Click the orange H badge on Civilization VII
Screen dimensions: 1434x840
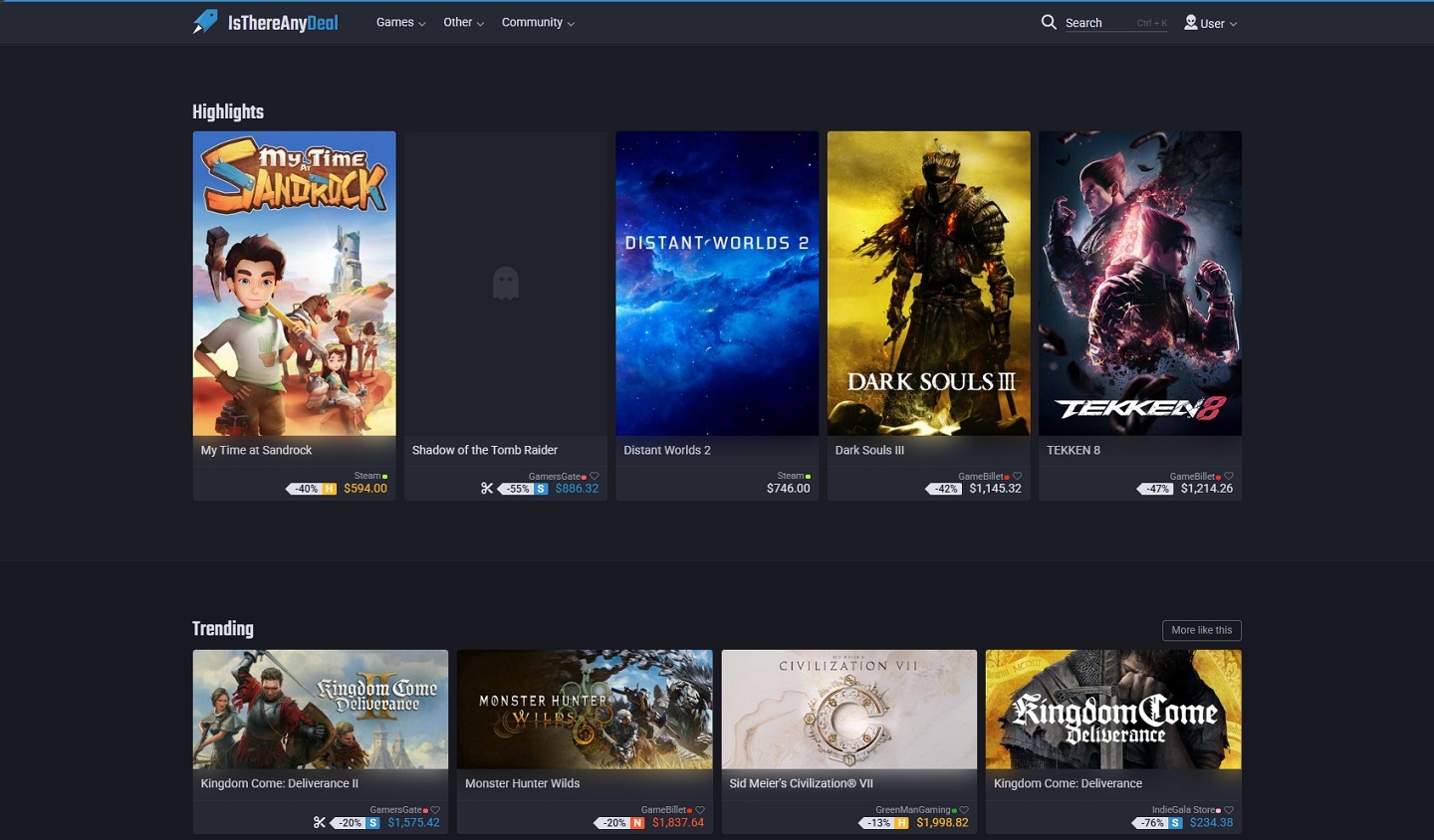click(x=902, y=823)
